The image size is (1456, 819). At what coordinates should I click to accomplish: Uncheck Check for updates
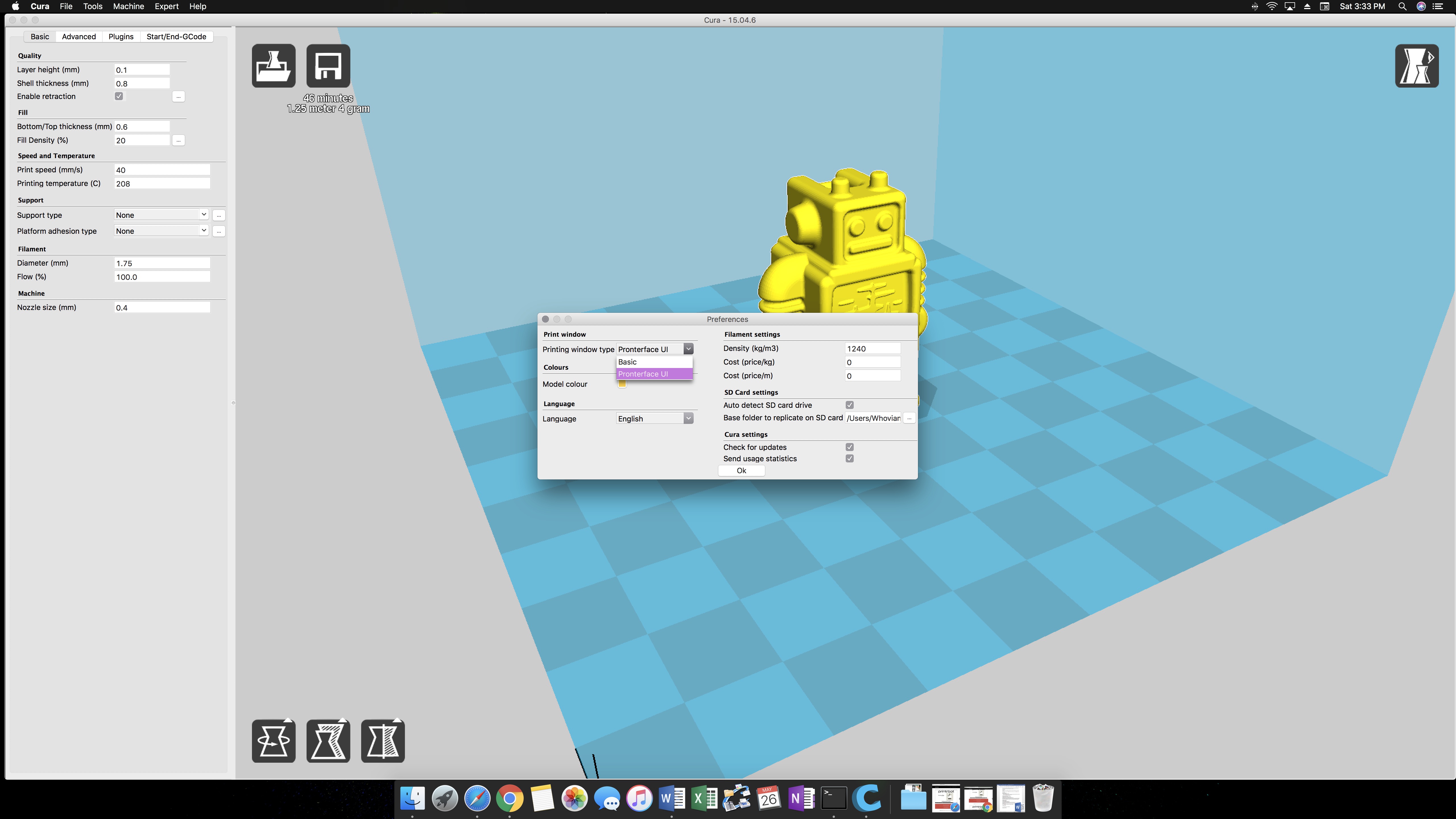(849, 446)
